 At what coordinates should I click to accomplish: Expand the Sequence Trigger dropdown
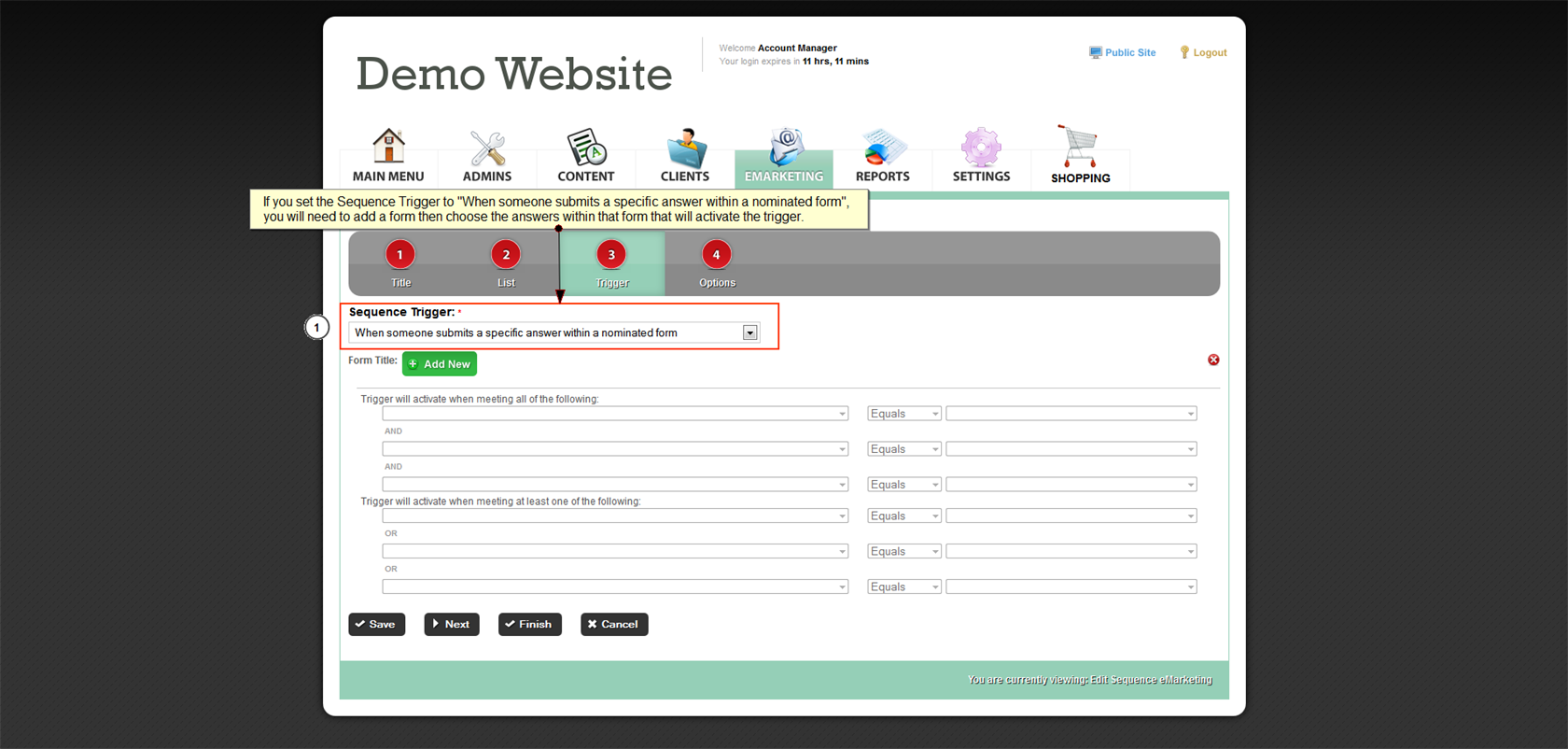point(749,333)
